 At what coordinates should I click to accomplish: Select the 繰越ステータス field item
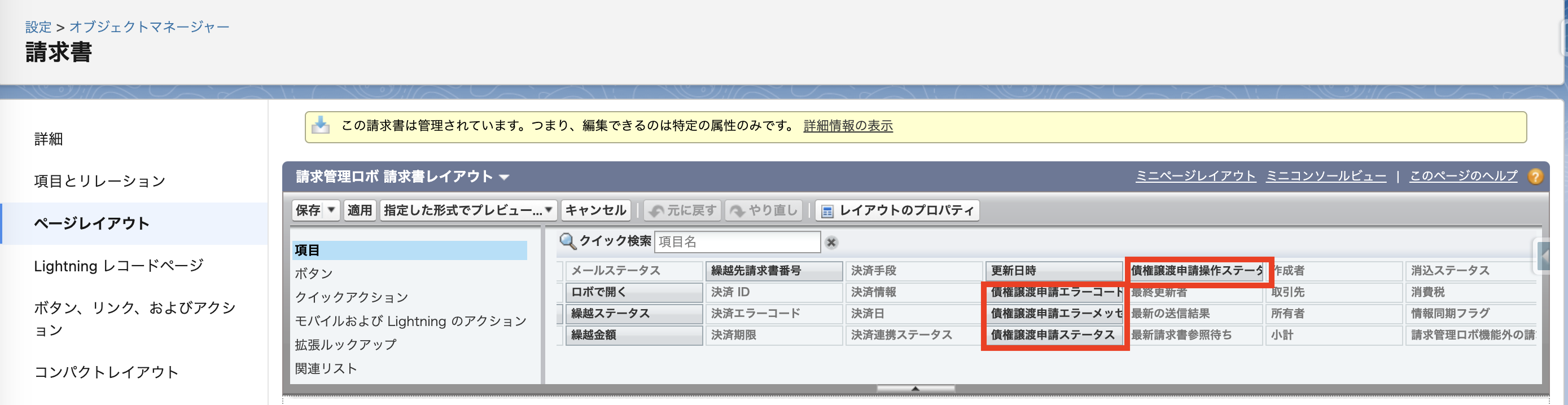634,313
